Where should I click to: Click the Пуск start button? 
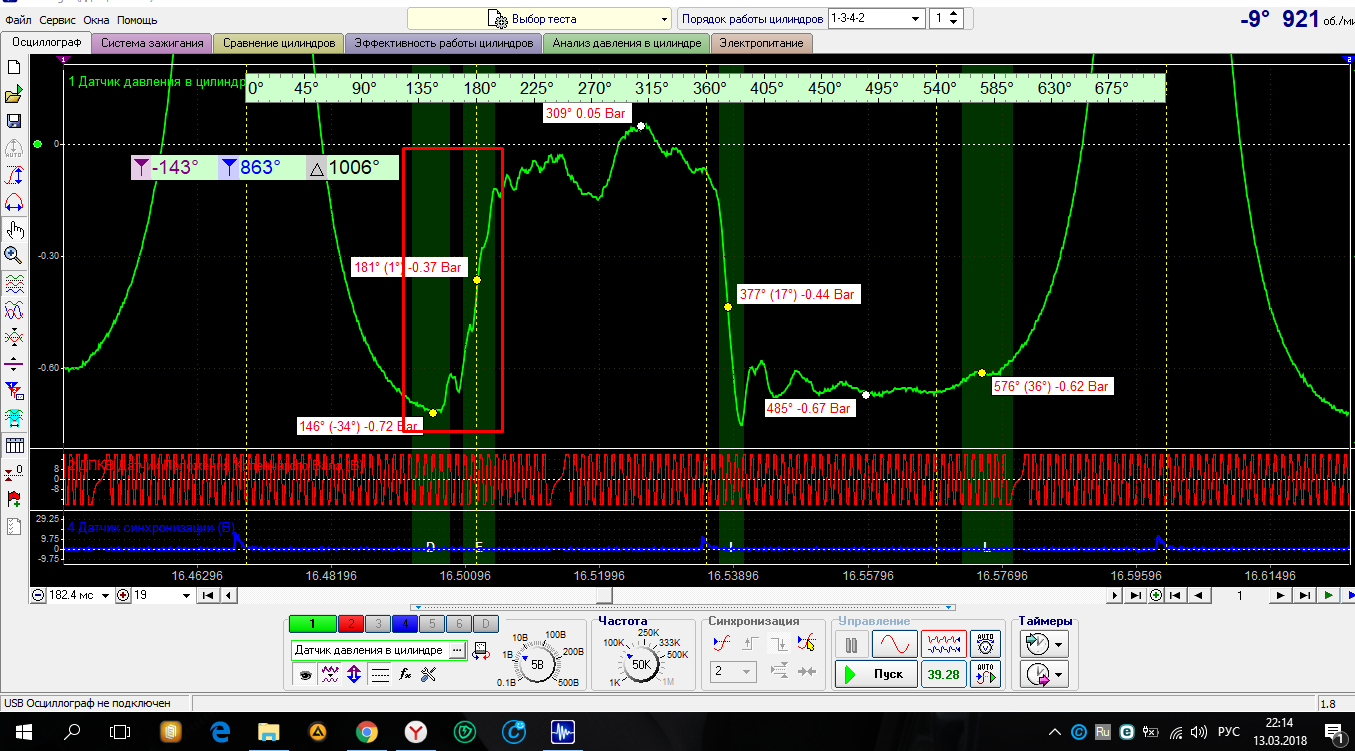(x=876, y=674)
